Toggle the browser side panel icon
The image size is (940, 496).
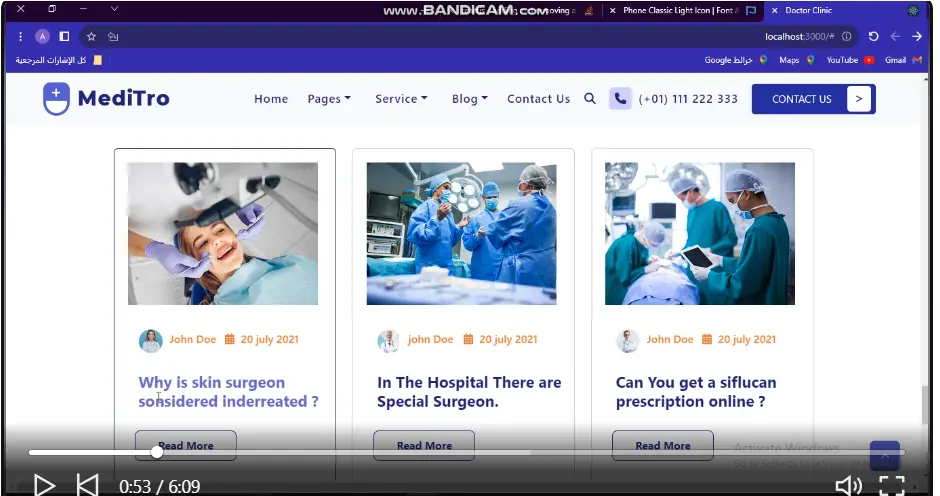(x=64, y=37)
